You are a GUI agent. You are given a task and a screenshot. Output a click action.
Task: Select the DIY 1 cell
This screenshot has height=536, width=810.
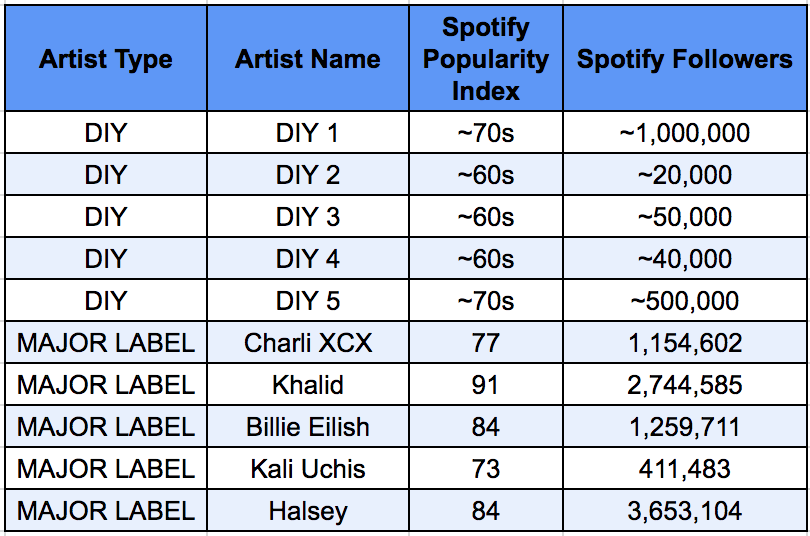point(308,133)
